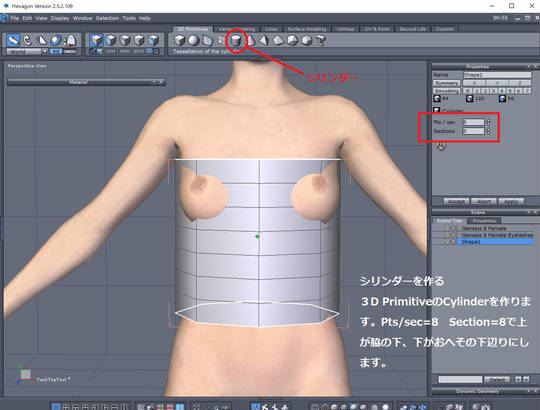Click the Smoothing button
Image resolution: width=540 pixels, height=410 pixels.
pyautogui.click(x=446, y=91)
